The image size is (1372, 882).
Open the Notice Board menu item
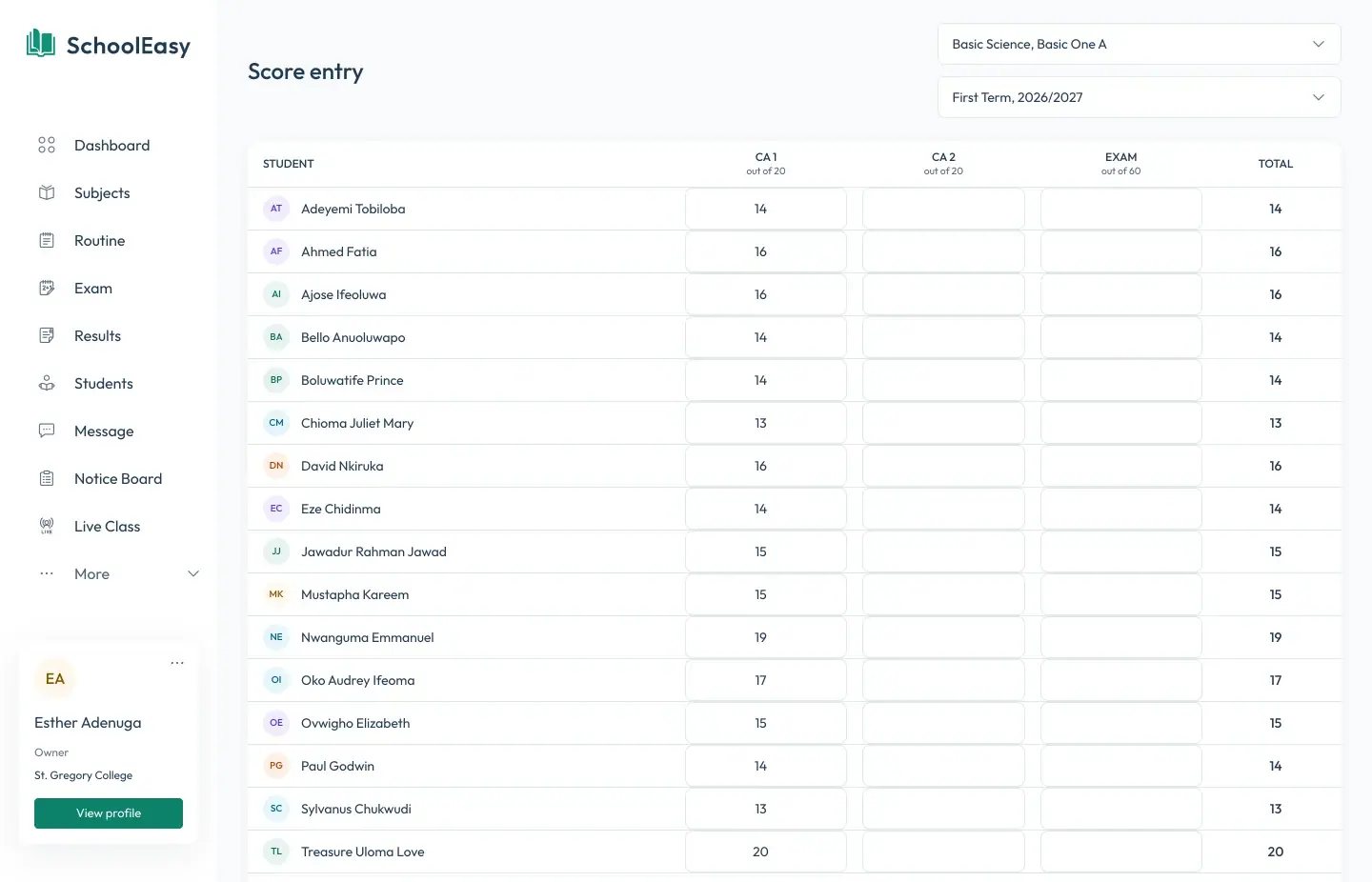coord(118,478)
